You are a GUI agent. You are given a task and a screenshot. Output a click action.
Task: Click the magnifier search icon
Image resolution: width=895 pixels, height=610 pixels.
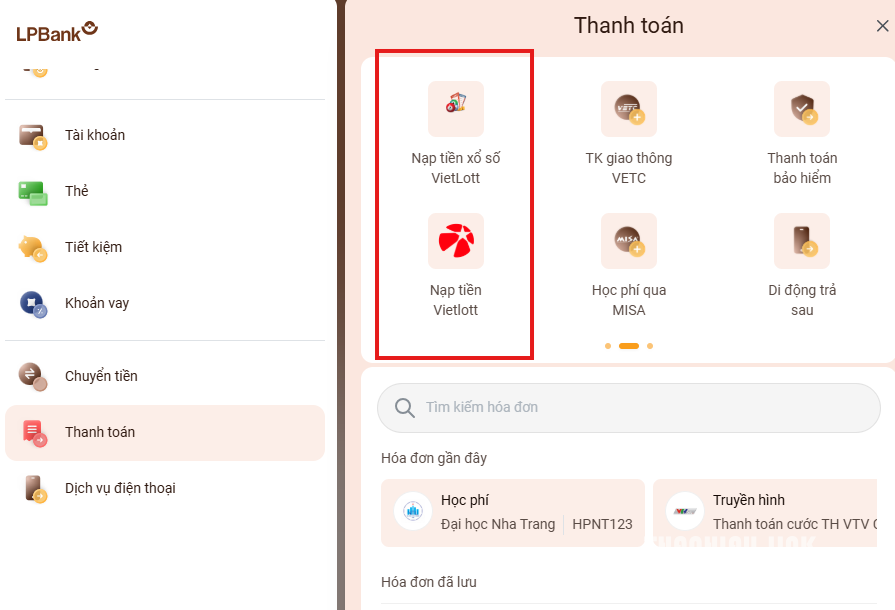click(x=405, y=407)
